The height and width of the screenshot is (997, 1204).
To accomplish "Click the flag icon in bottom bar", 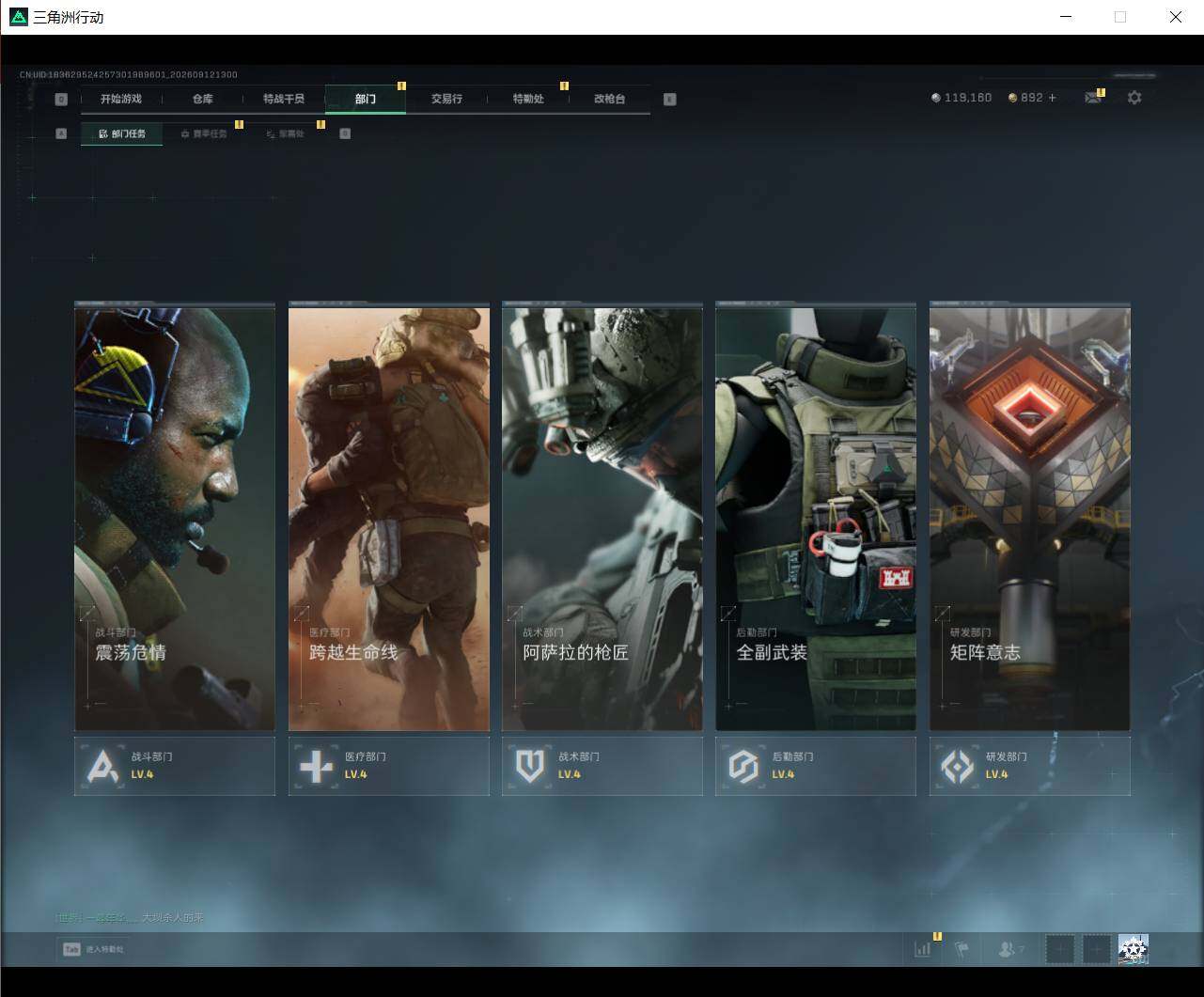I will [x=962, y=949].
